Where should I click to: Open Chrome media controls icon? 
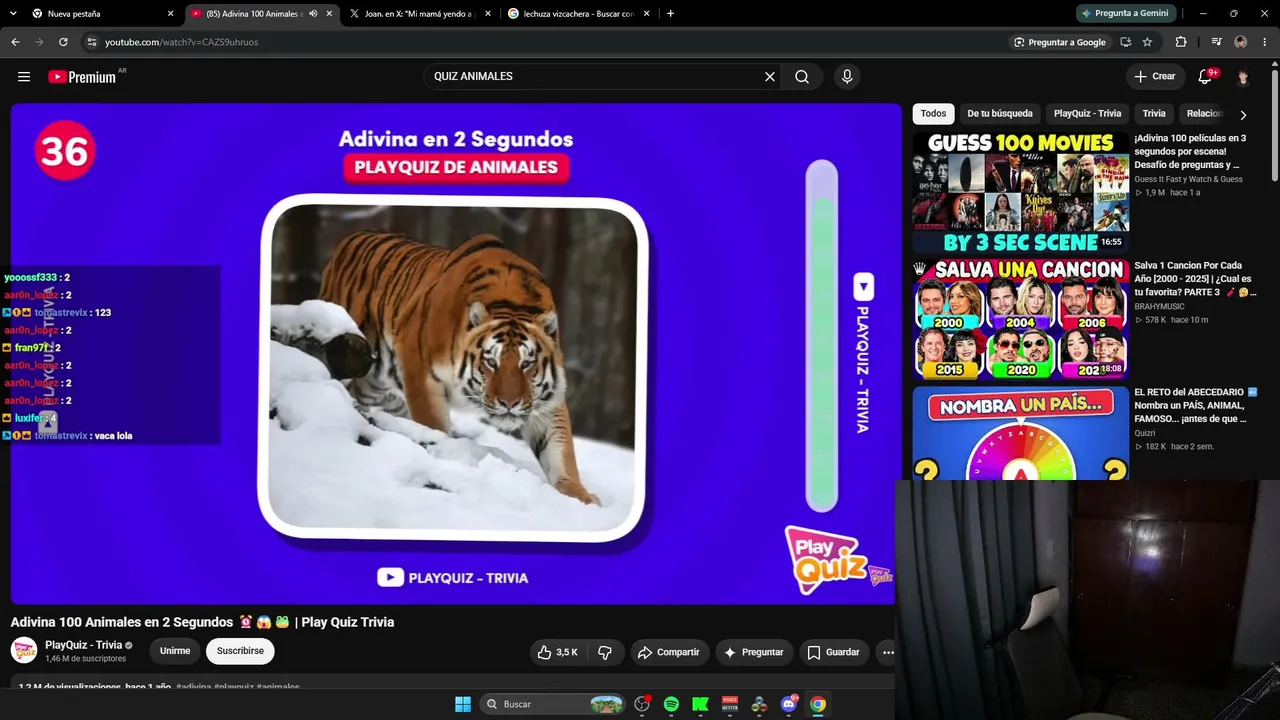[1216, 42]
